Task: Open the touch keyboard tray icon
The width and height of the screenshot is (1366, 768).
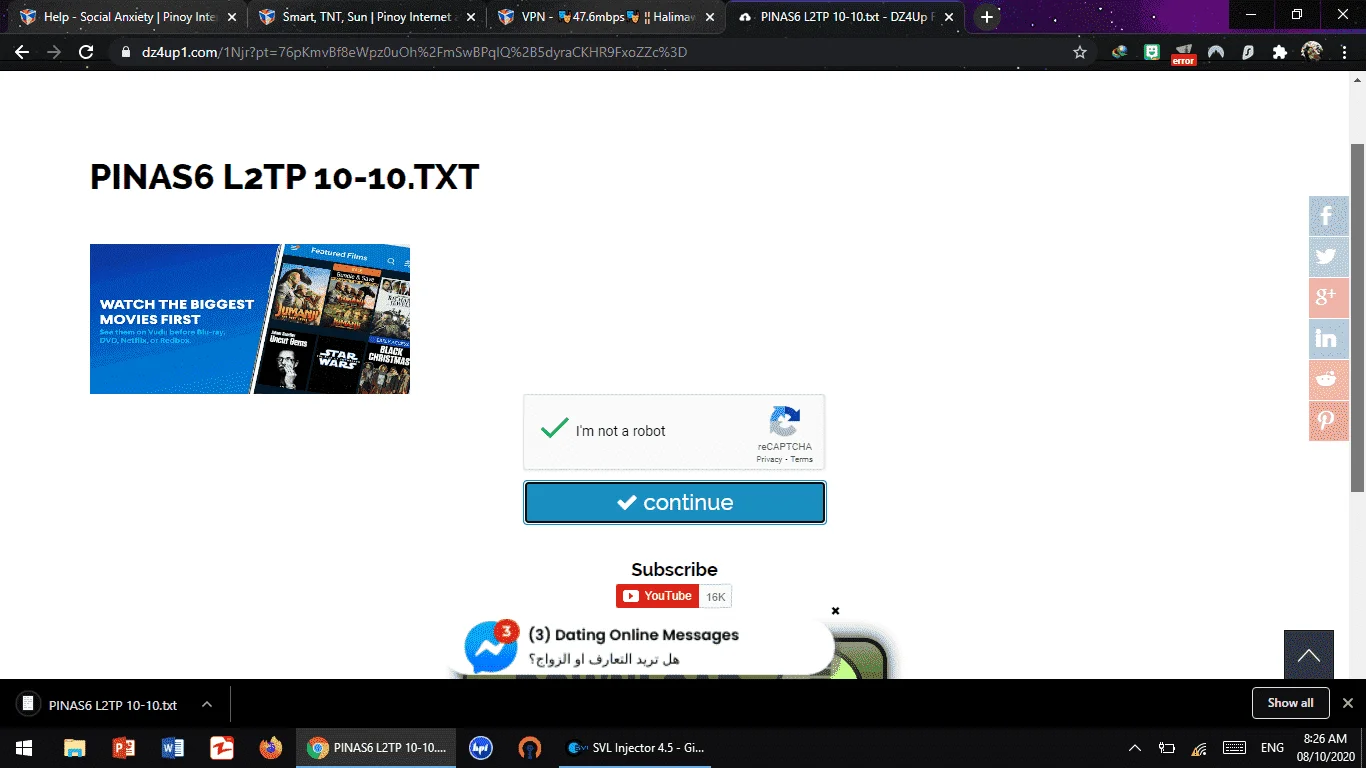Action: tap(1234, 747)
